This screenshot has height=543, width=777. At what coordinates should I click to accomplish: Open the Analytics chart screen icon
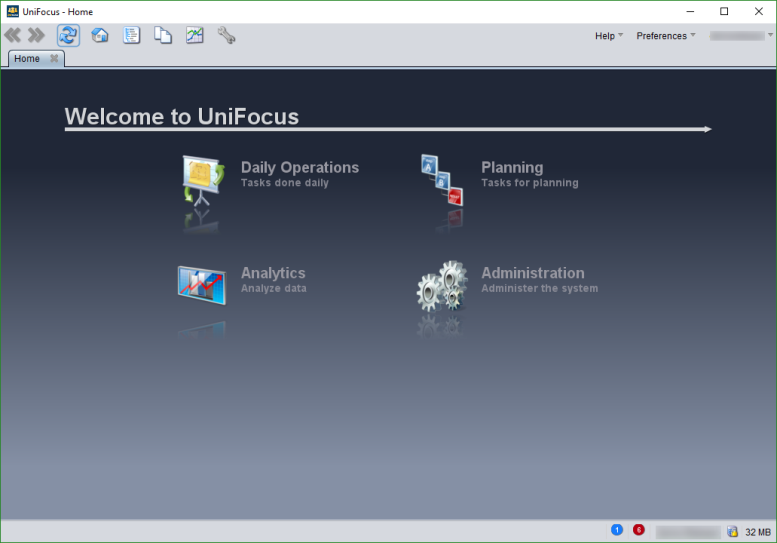[202, 285]
